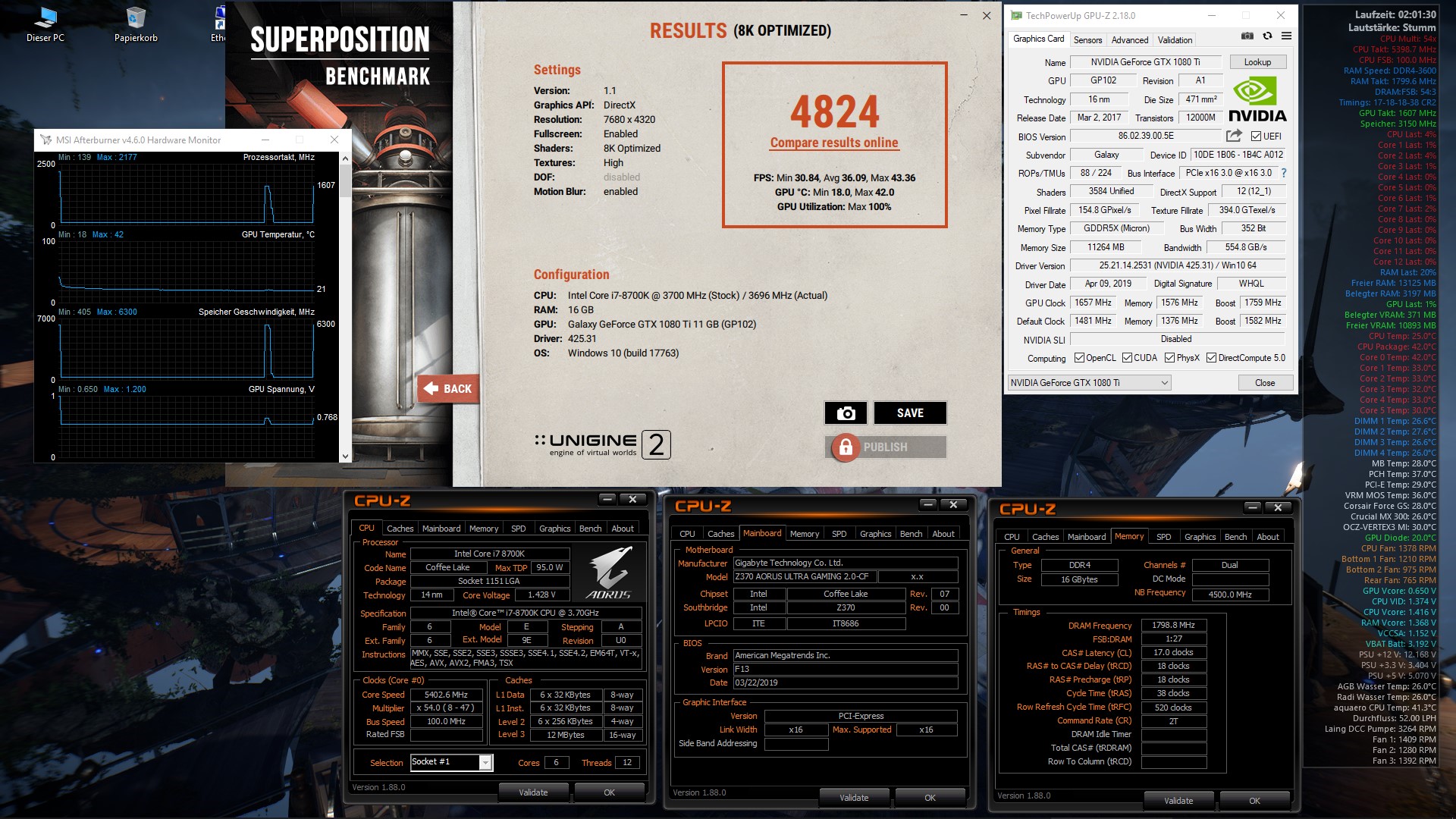Screen dimensions: 1456x819
Task: Click the GPU-Z title bar app icon
Action: [1015, 15]
